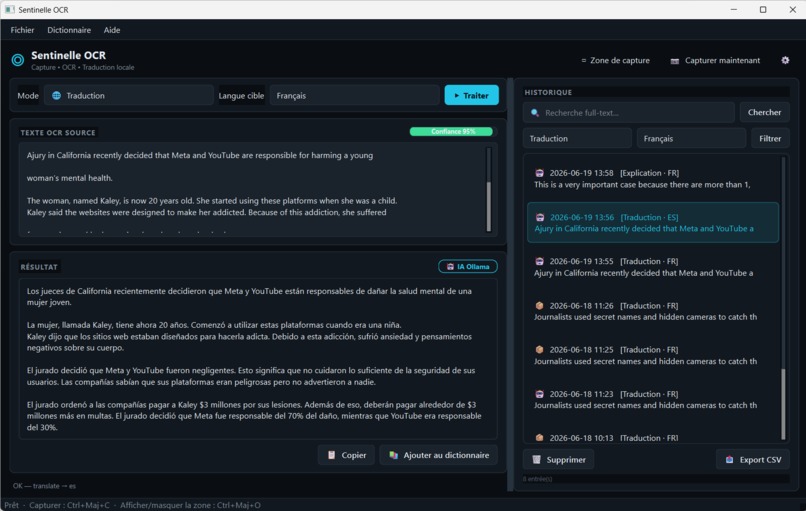Click Ajouter au dictionnaire button

(438, 455)
